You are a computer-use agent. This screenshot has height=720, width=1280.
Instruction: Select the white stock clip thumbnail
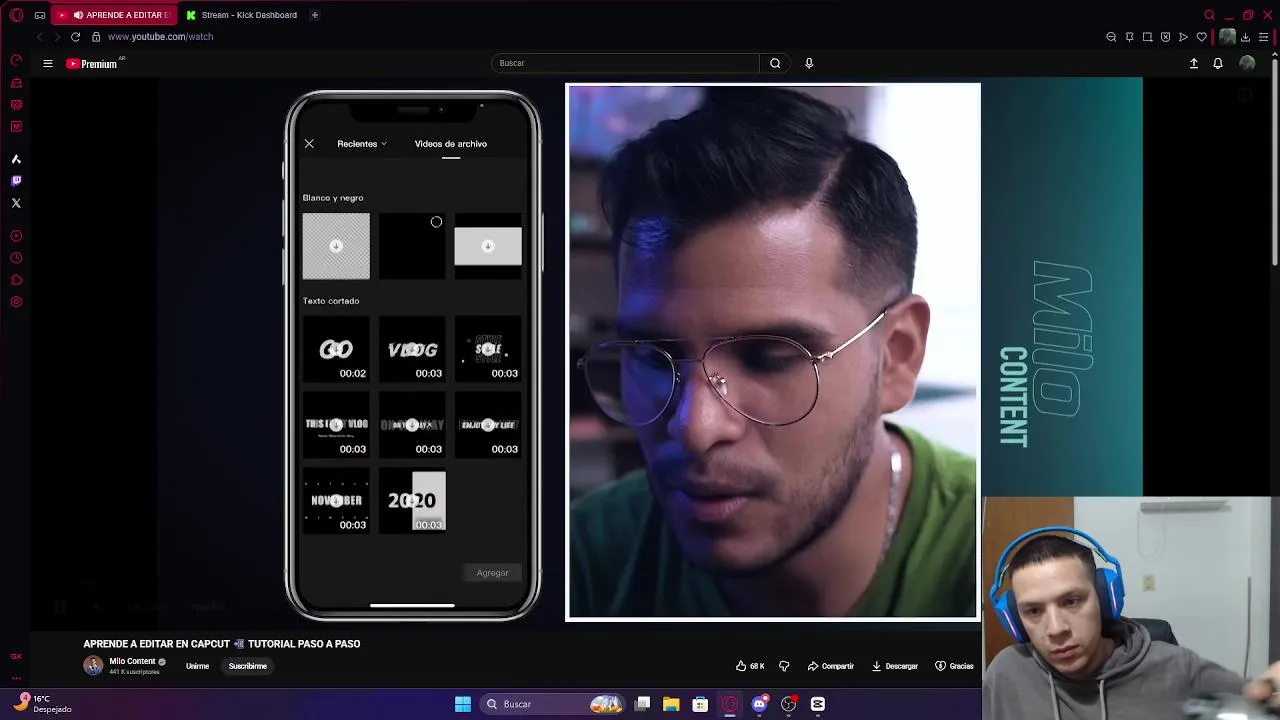(488, 246)
